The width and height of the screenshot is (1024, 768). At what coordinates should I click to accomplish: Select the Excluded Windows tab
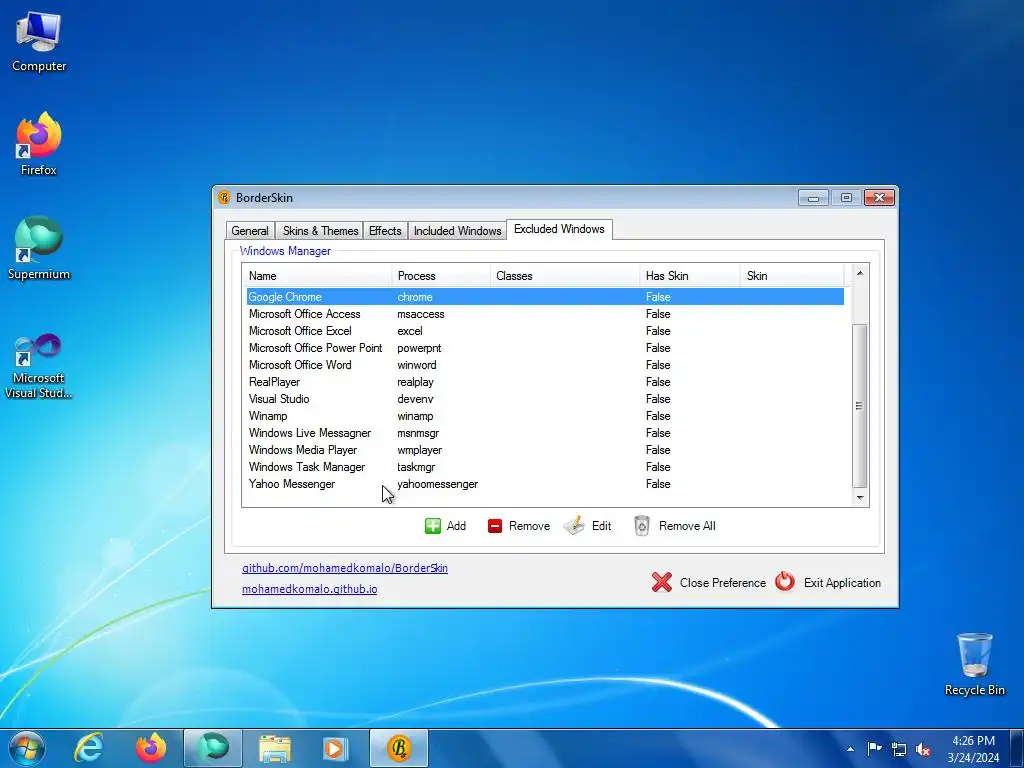[x=559, y=229]
